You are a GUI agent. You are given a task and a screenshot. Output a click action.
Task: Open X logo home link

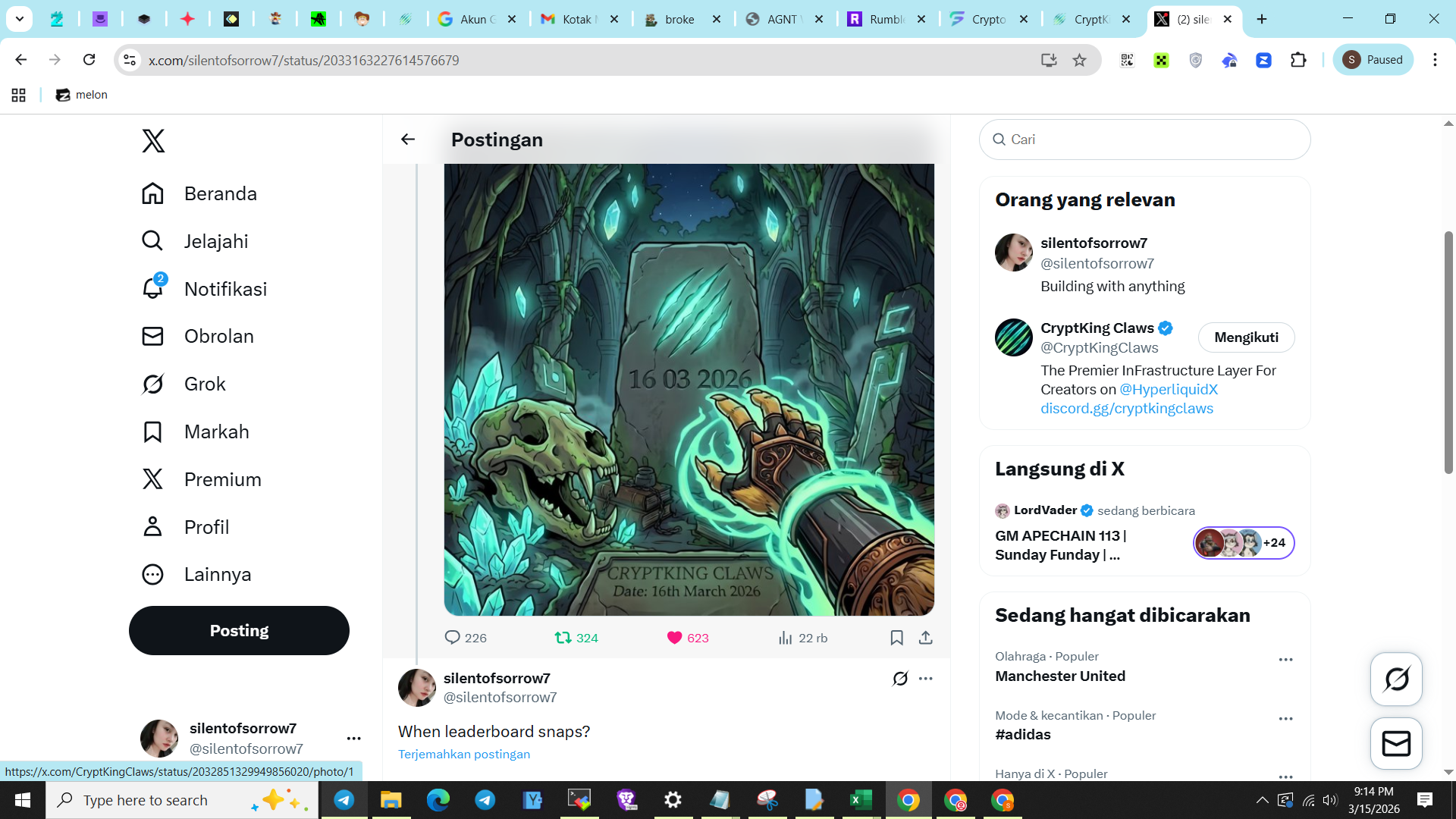point(153,141)
